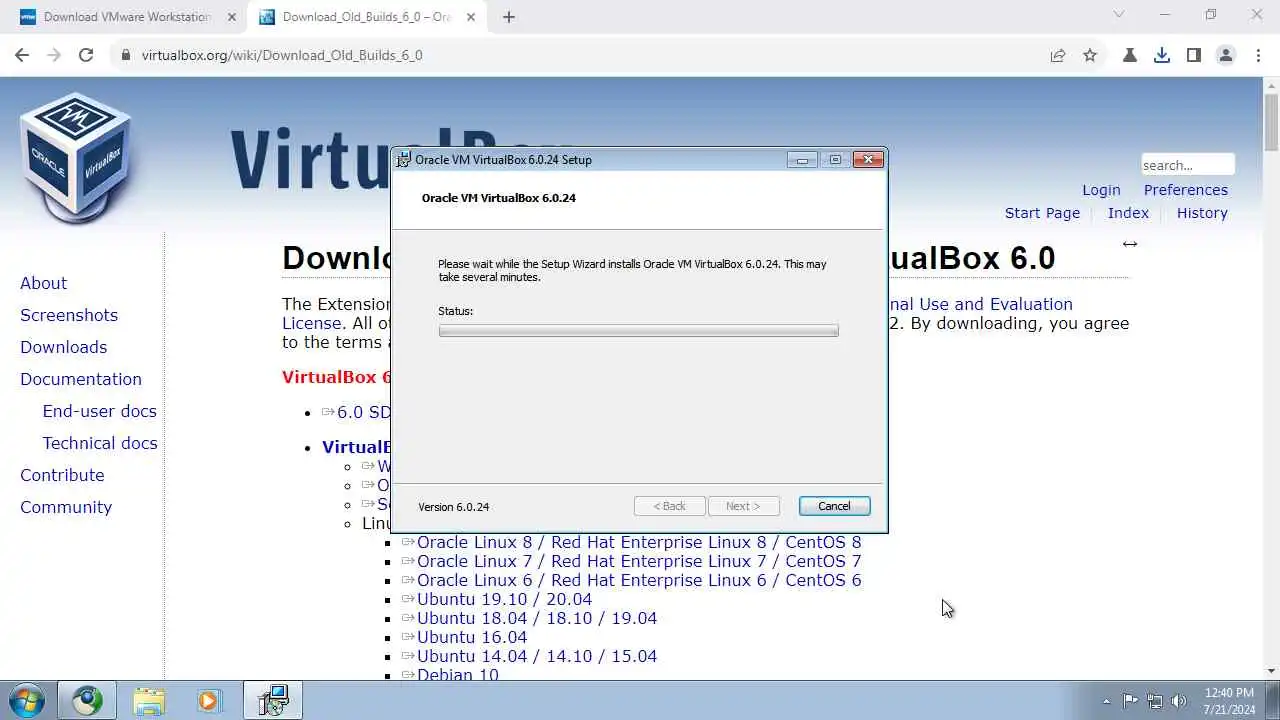Click the greyed Back button in setup
This screenshot has width=1280, height=720.
(x=670, y=506)
